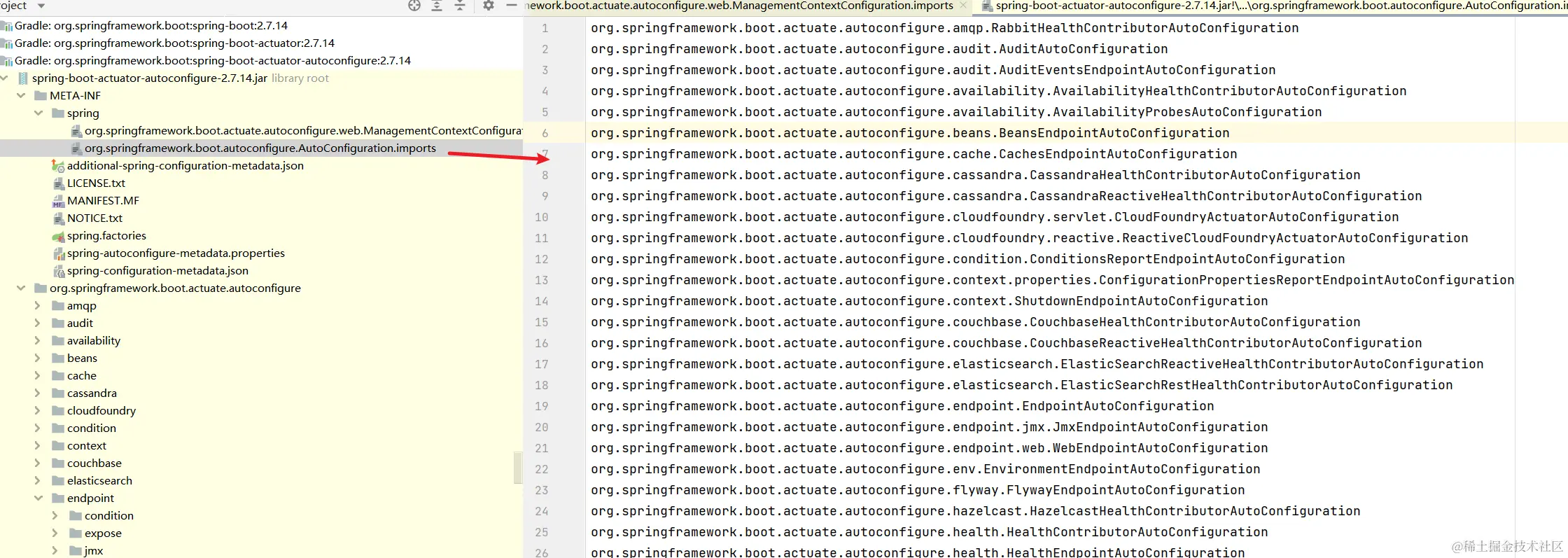
Task: Click the jar archive icon of spring-boot-actuator-autoconfigure
Action: (23, 78)
